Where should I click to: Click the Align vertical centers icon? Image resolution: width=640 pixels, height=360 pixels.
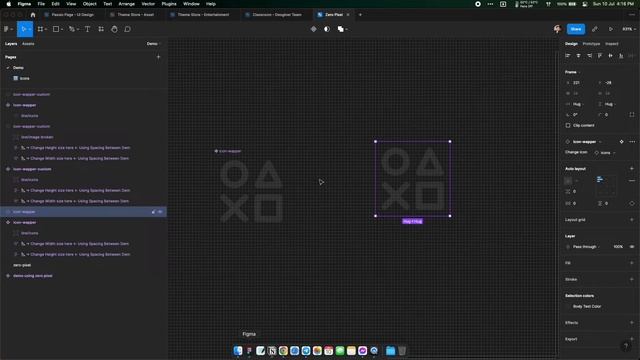point(610,56)
